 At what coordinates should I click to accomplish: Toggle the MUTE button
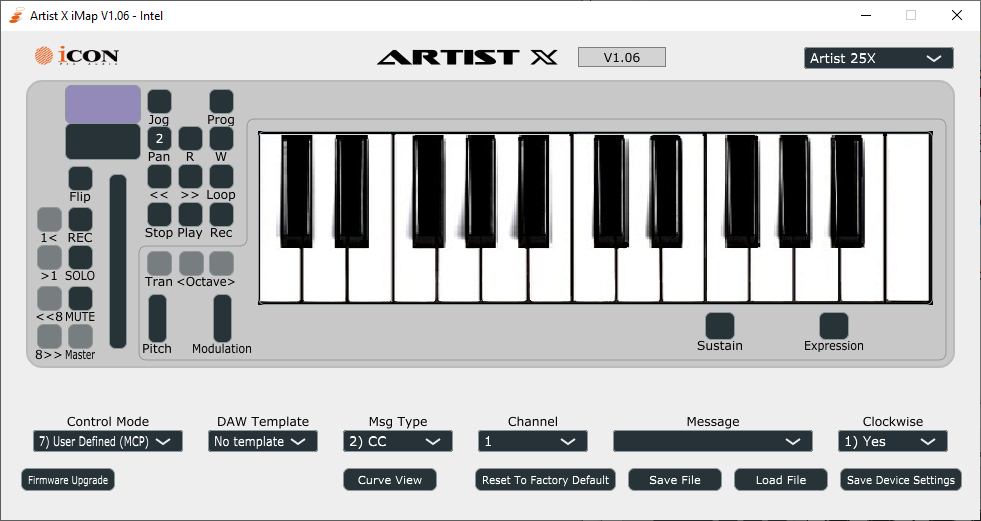click(x=80, y=298)
